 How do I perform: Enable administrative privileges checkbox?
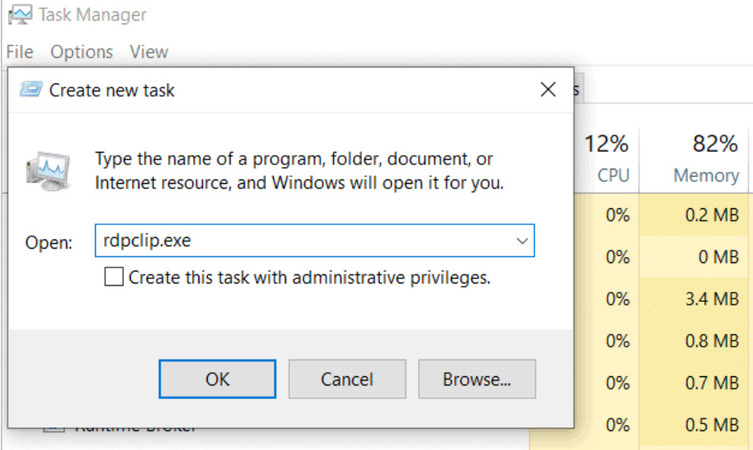(114, 277)
